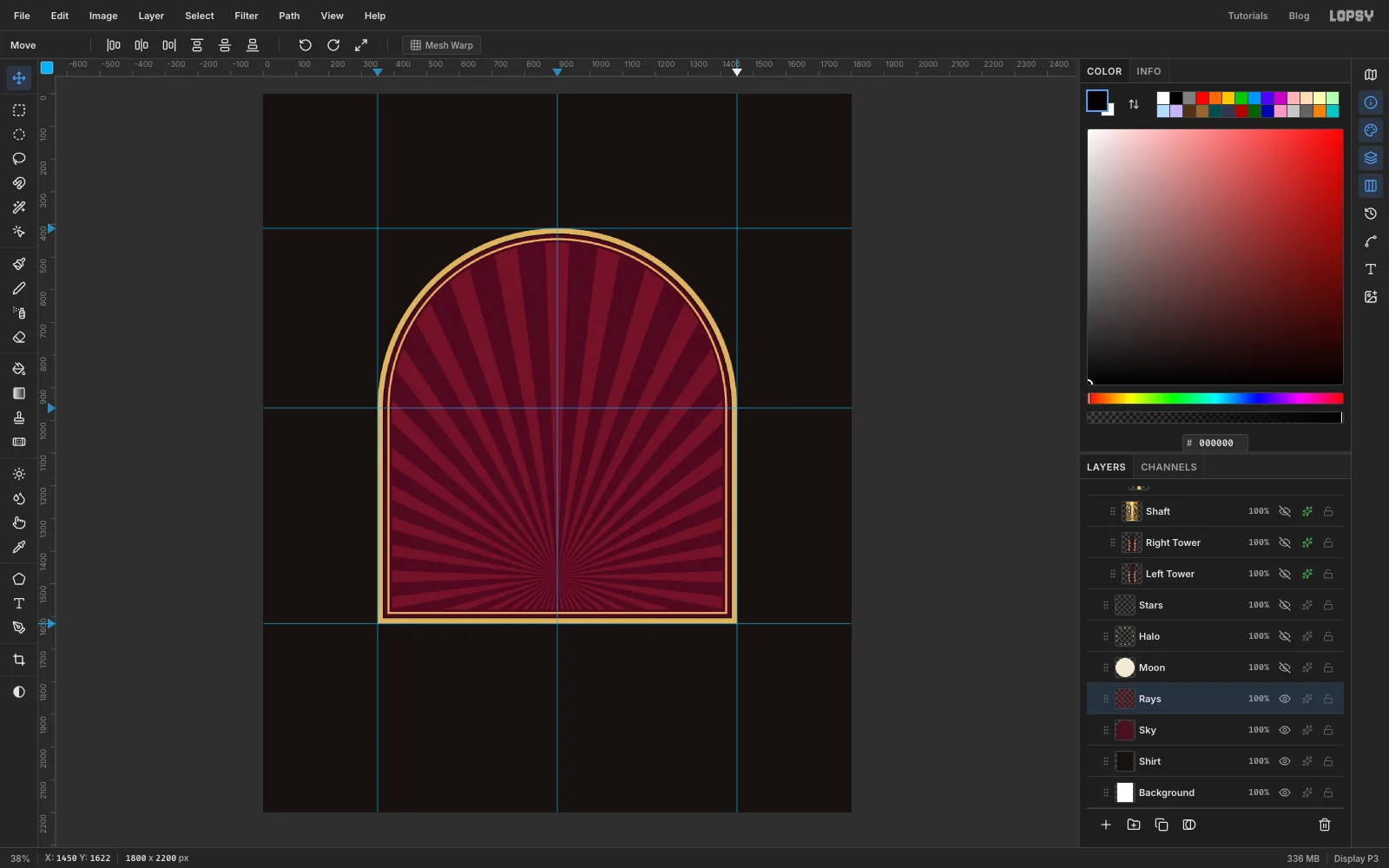
Task: Select the Move tool in the toolbar
Action: [x=19, y=78]
